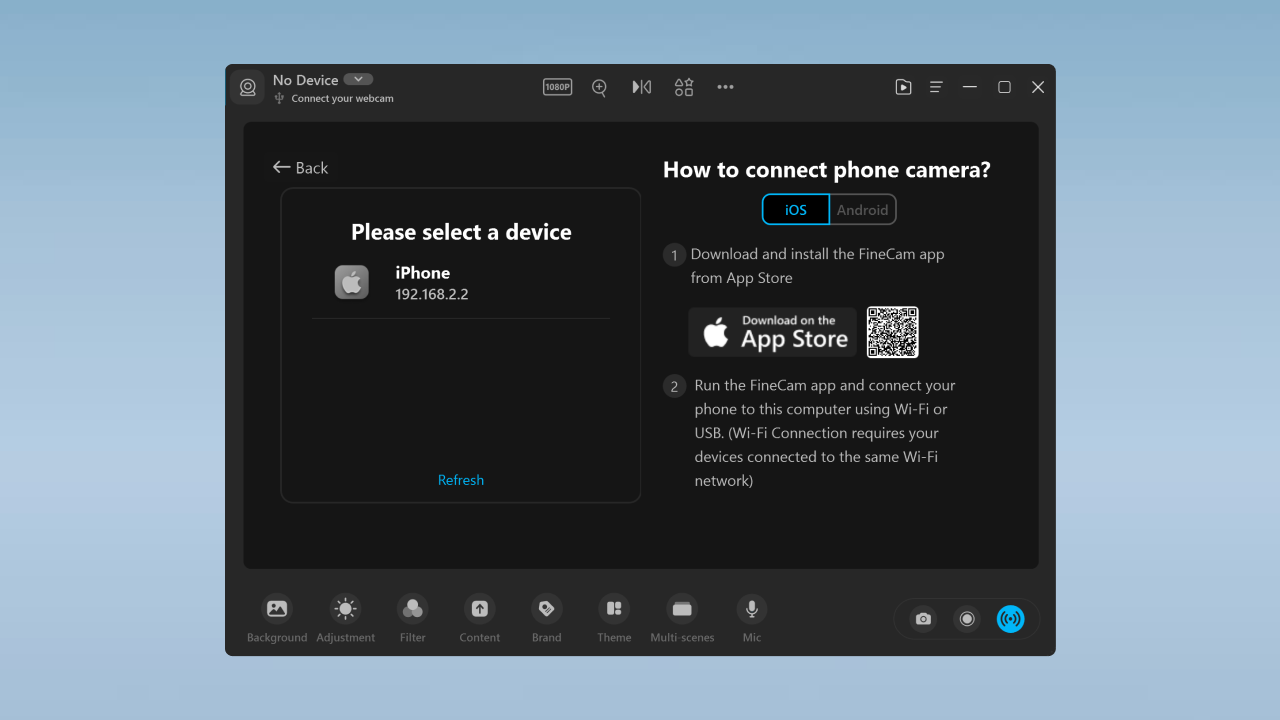The width and height of the screenshot is (1280, 720).
Task: Go Back to previous screen
Action: 301,168
